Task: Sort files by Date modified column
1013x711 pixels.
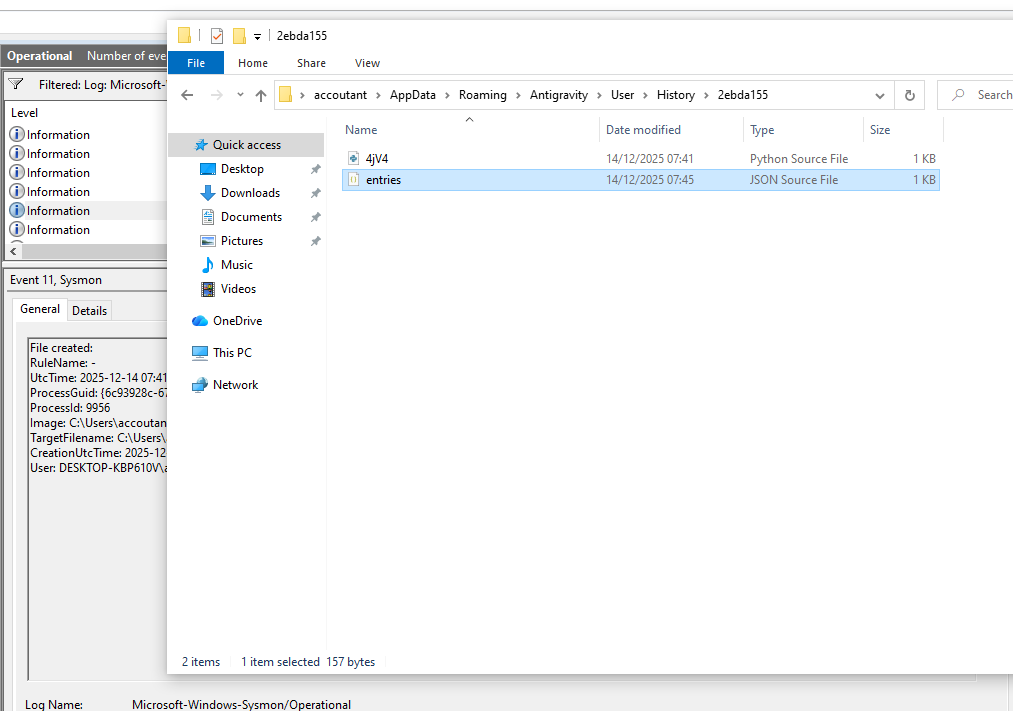Action: [x=643, y=130]
